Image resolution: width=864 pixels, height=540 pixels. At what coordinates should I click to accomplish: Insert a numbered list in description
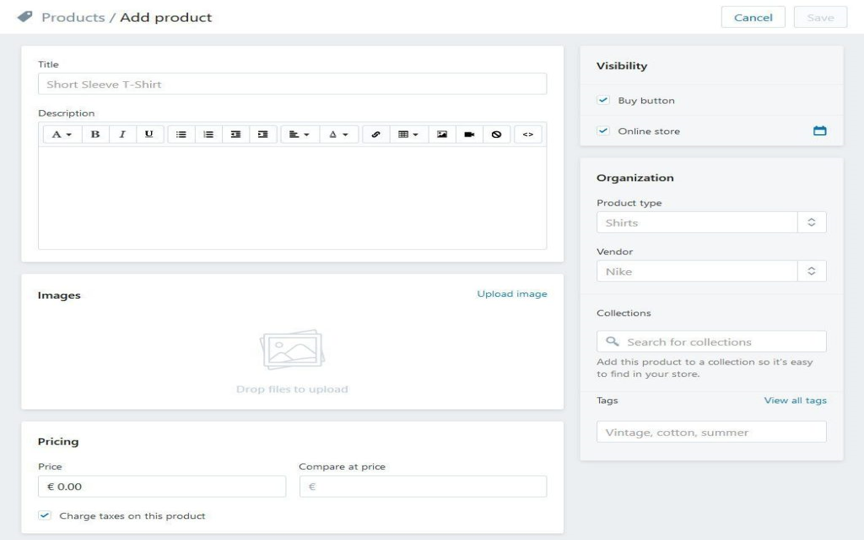click(x=208, y=134)
